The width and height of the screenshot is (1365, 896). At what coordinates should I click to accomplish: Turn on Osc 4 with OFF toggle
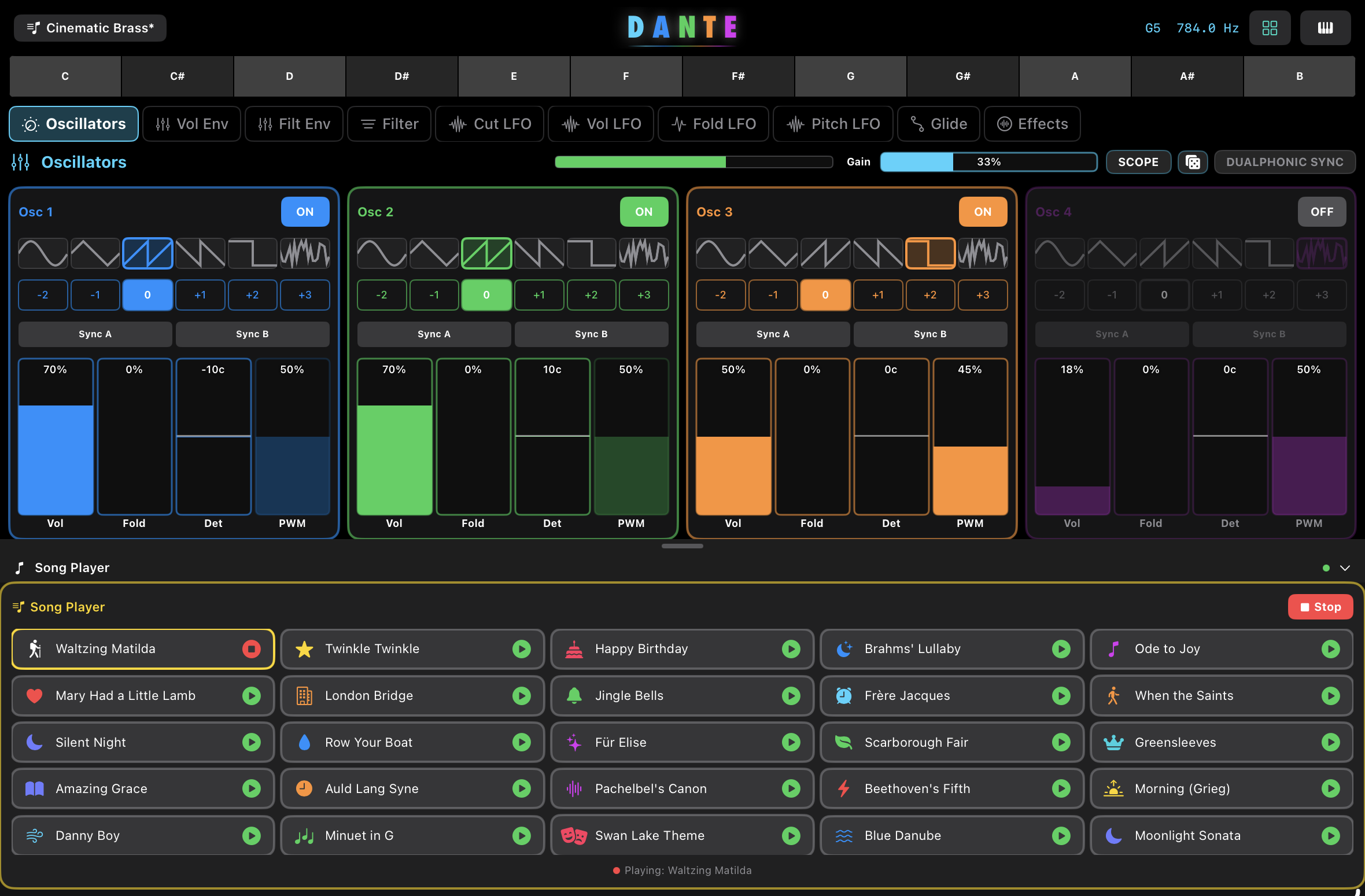[x=1322, y=212]
